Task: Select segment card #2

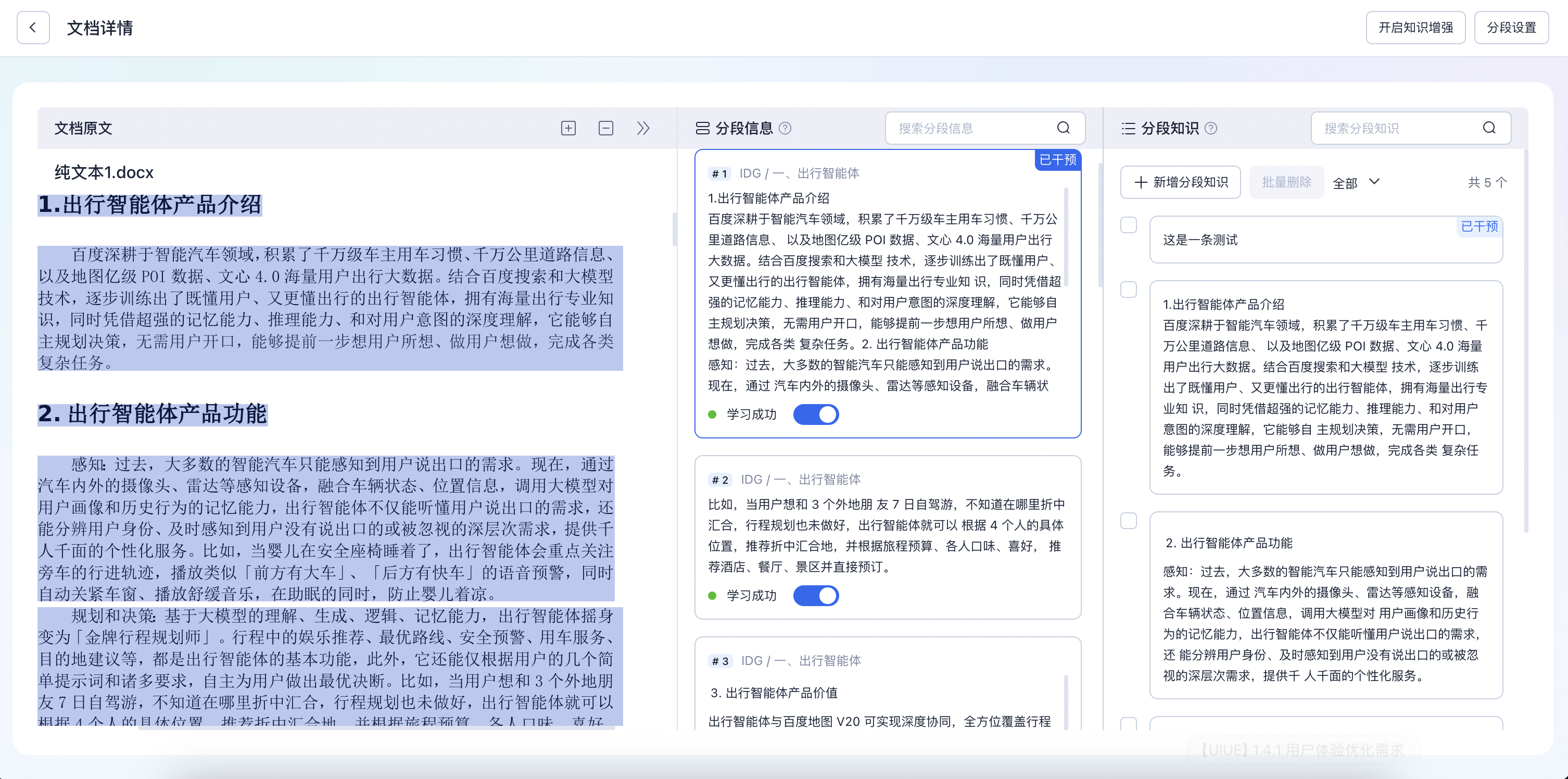Action: pyautogui.click(x=888, y=537)
